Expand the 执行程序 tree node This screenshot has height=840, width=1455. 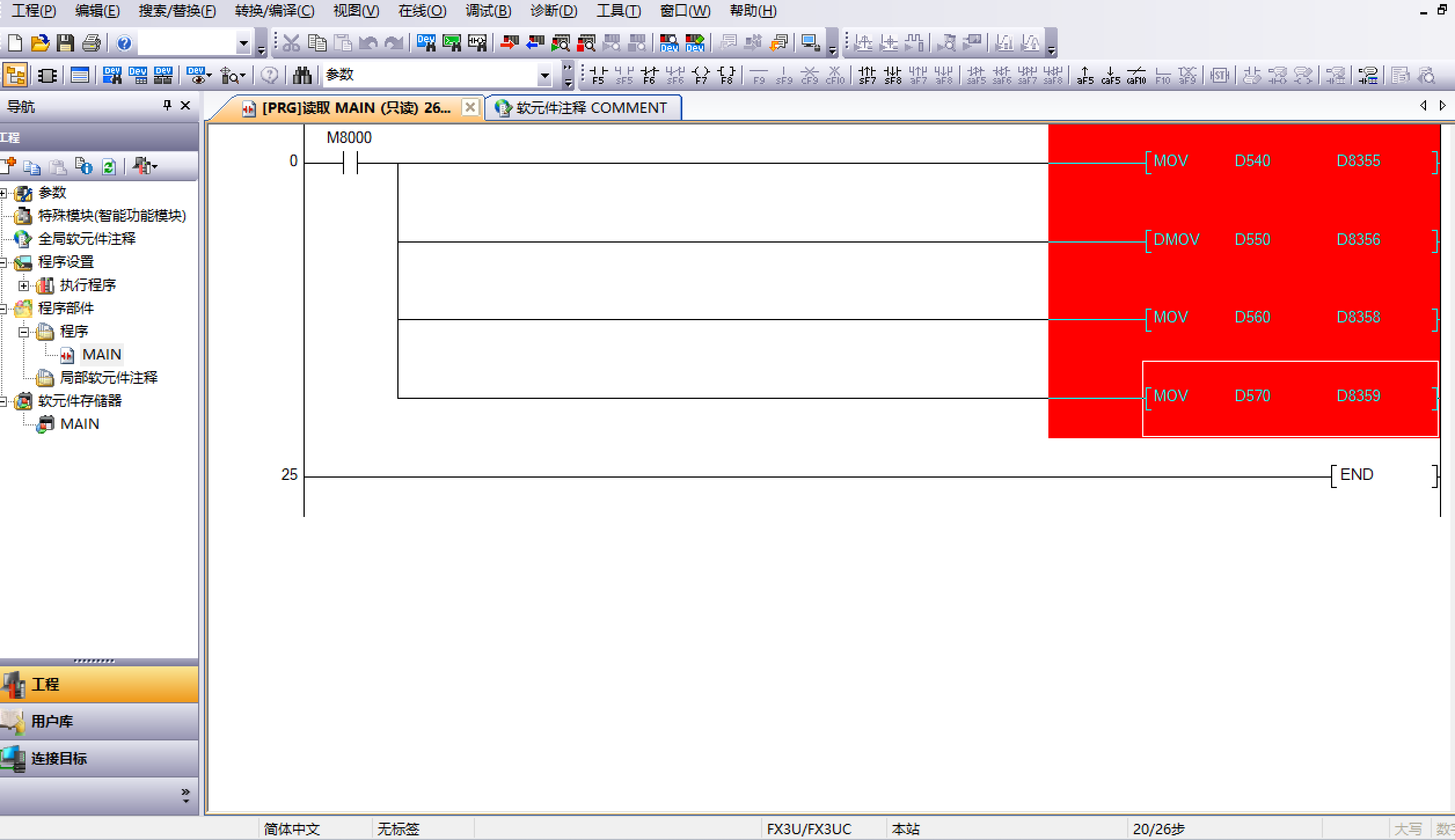tap(23, 285)
